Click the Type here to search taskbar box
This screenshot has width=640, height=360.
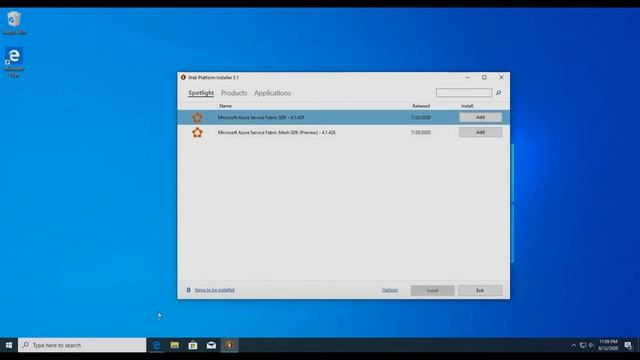(x=82, y=345)
